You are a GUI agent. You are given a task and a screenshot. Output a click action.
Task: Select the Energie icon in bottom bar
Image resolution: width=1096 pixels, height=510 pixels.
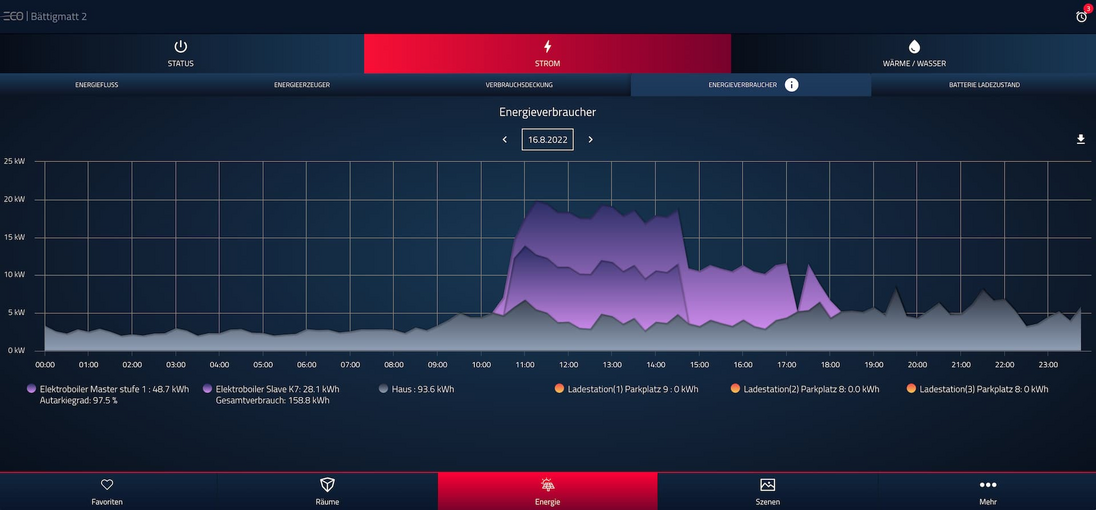click(547, 485)
